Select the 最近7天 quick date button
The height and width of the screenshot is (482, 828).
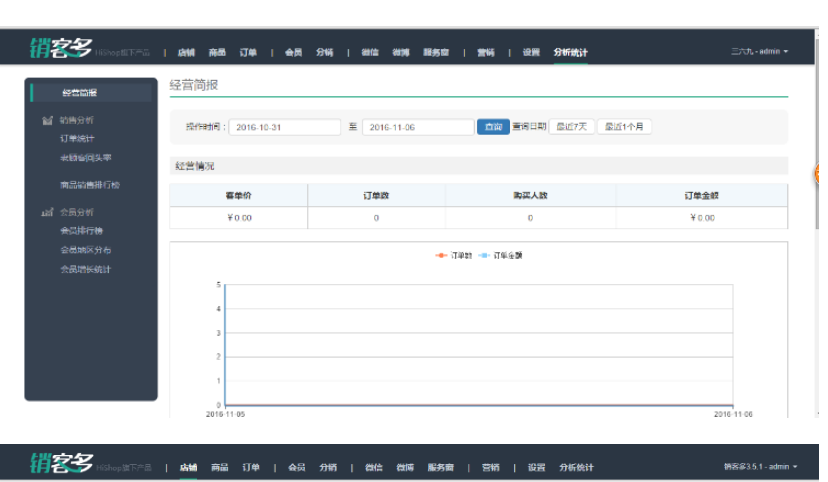572,127
